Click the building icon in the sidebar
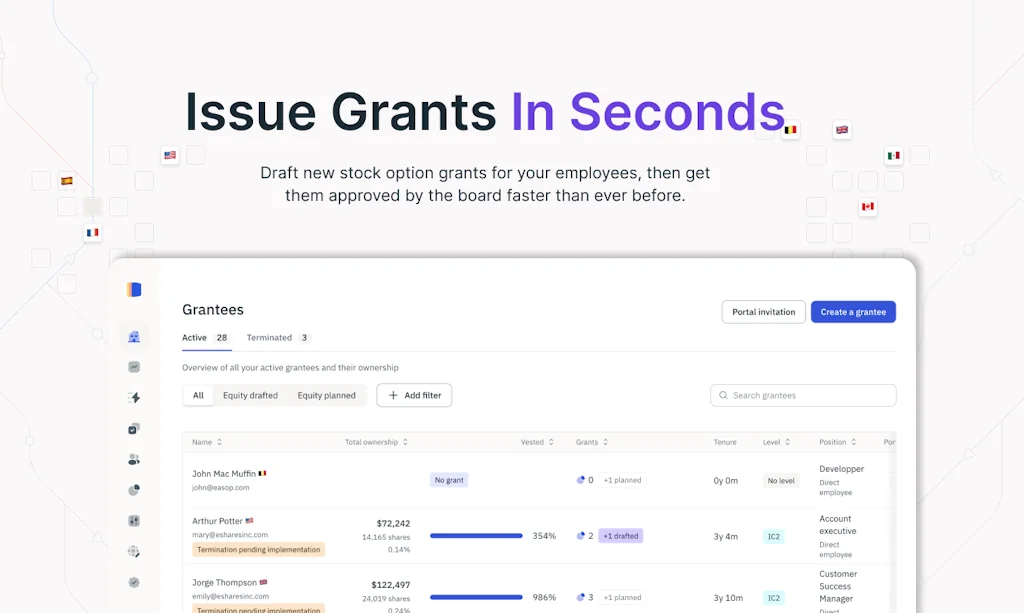Viewport: 1024px width, 613px height. pyautogui.click(x=134, y=337)
